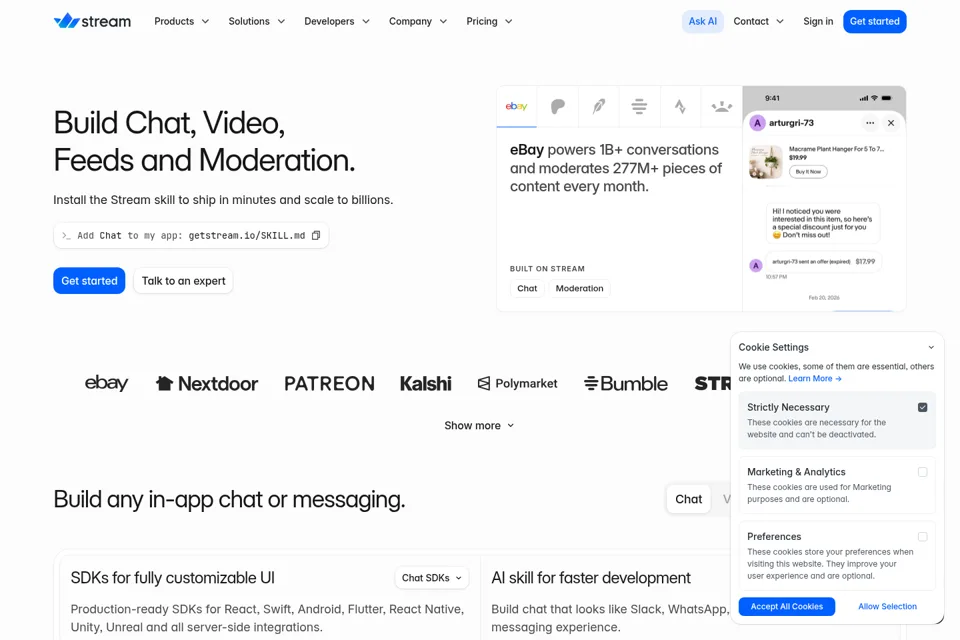This screenshot has height=640, width=960.
Task: Copy the SKILL.md command with copy icon
Action: [x=316, y=235]
